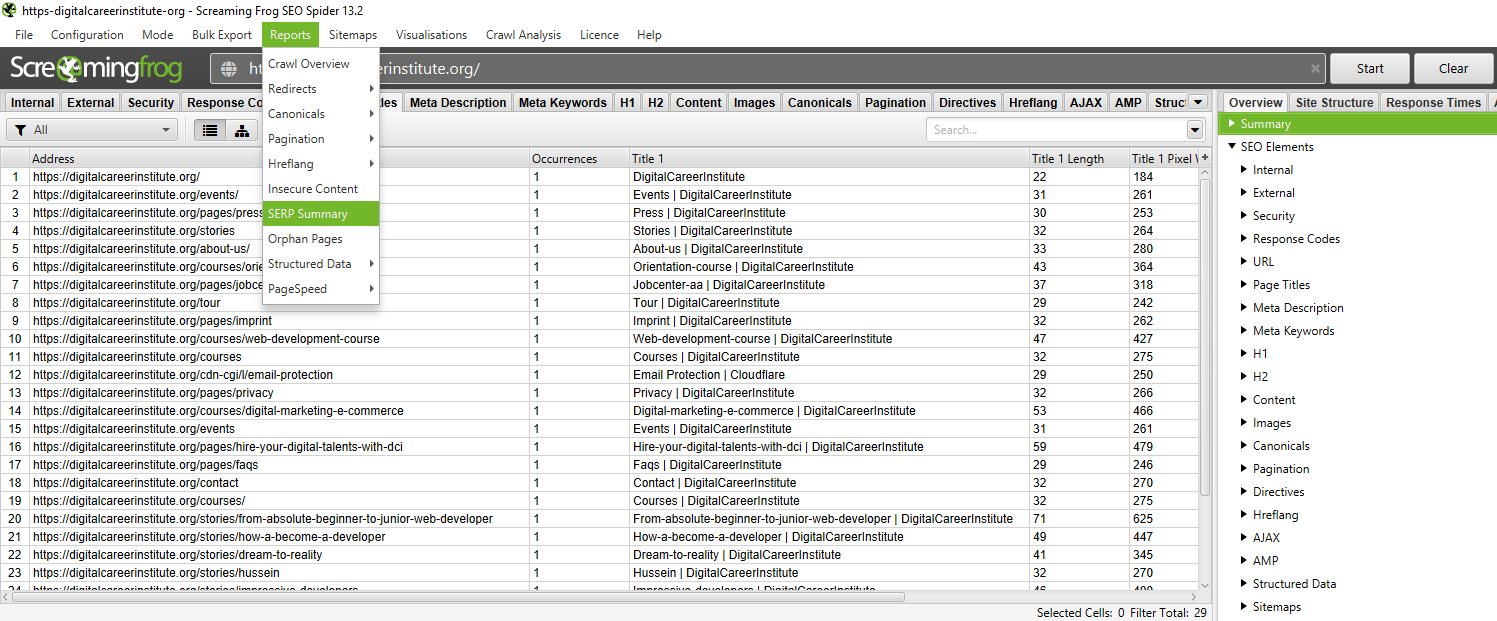Expand Structured Data in the tree
Viewport: 1497px width, 621px height.
pyautogui.click(x=1244, y=584)
